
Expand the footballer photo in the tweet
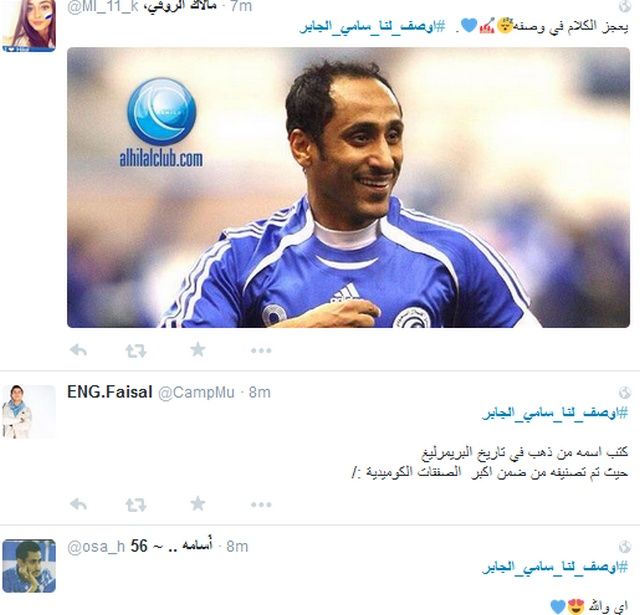point(349,187)
